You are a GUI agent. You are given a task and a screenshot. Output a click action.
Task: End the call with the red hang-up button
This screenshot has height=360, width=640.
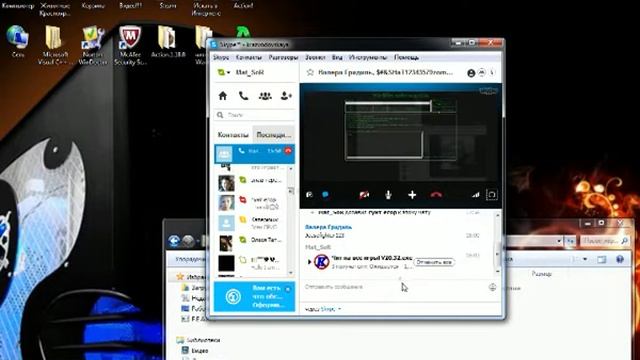tap(436, 195)
